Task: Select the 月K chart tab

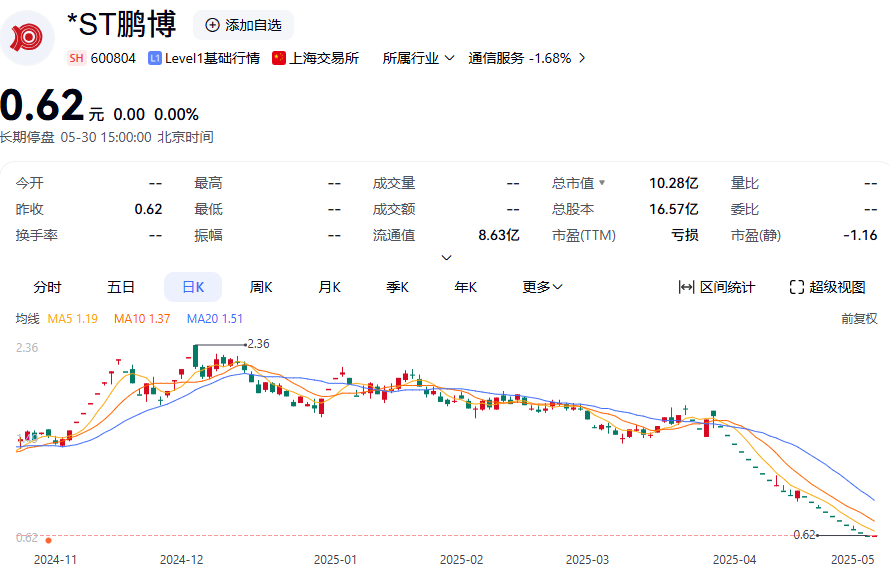Action: click(330, 287)
